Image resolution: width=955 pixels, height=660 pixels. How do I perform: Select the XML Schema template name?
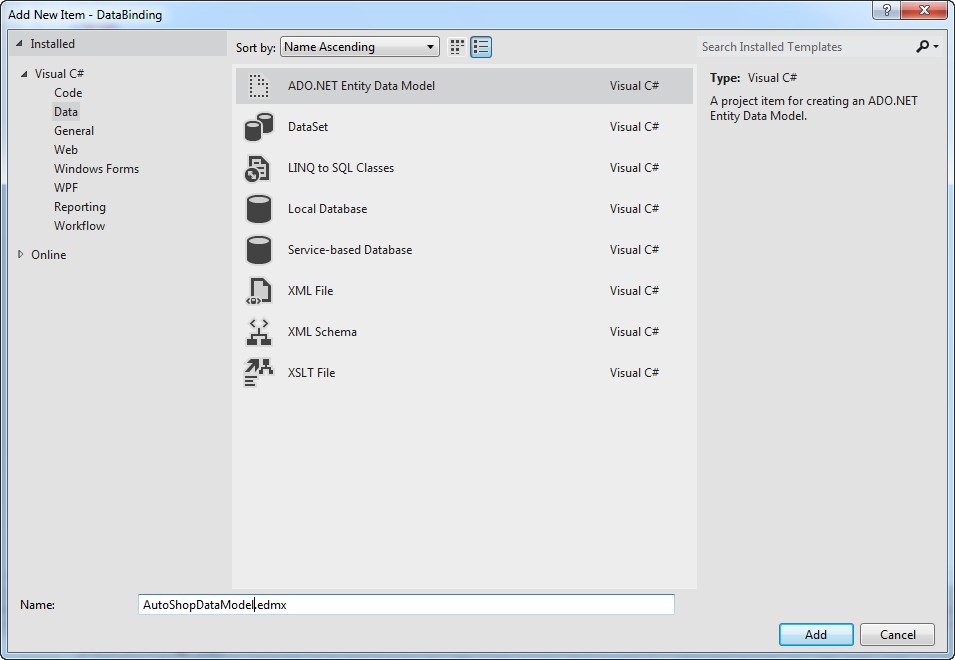pyautogui.click(x=322, y=332)
